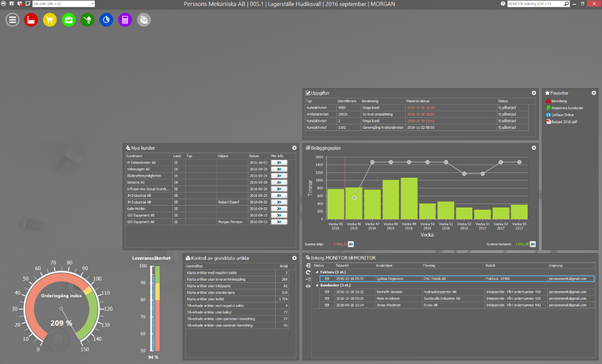
Task: Click the refresh icon beside the inbox list
Action: coord(308,272)
